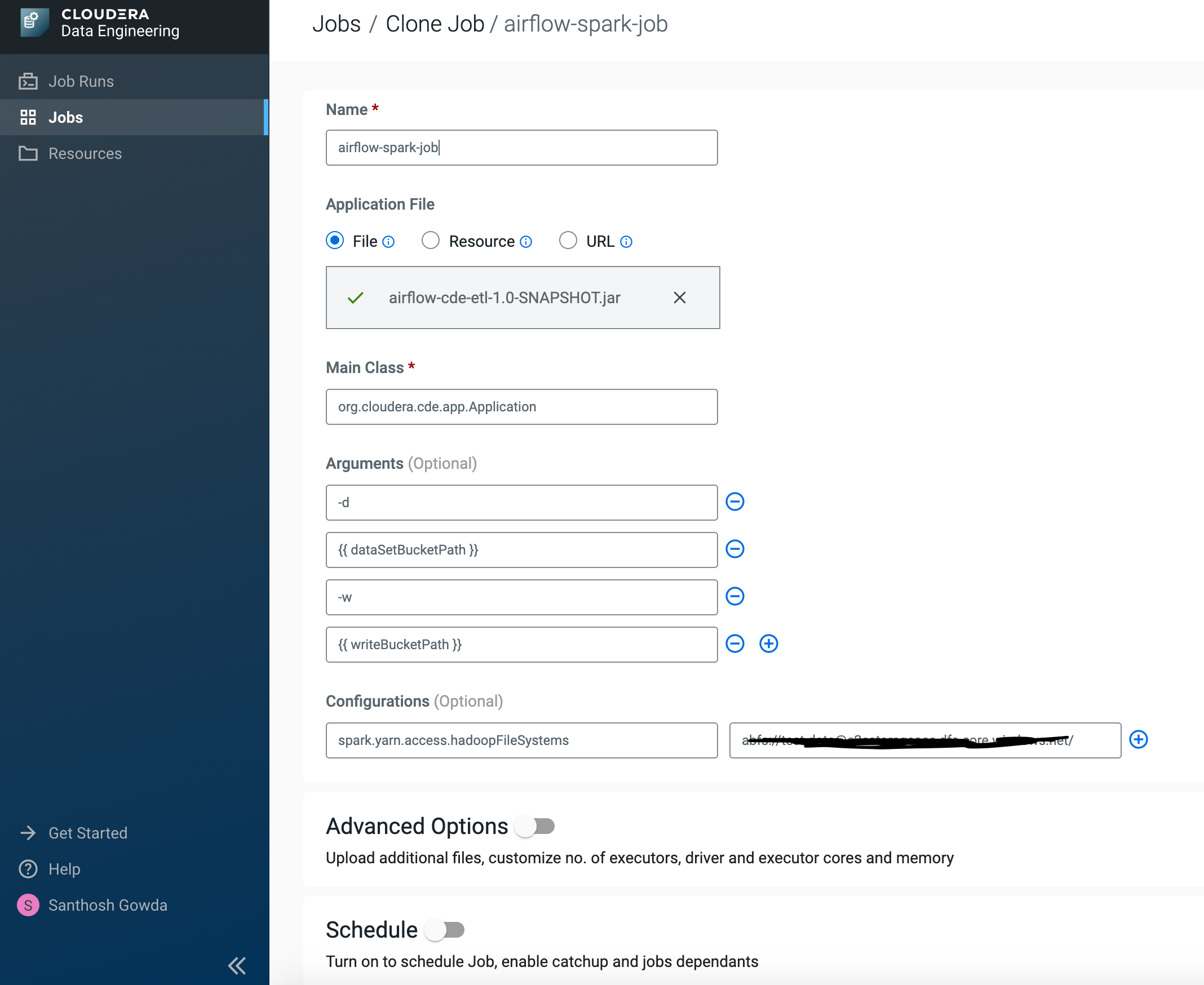Viewport: 1204px width, 985px height.
Task: Add a new argument with plus icon
Action: pyautogui.click(x=768, y=644)
